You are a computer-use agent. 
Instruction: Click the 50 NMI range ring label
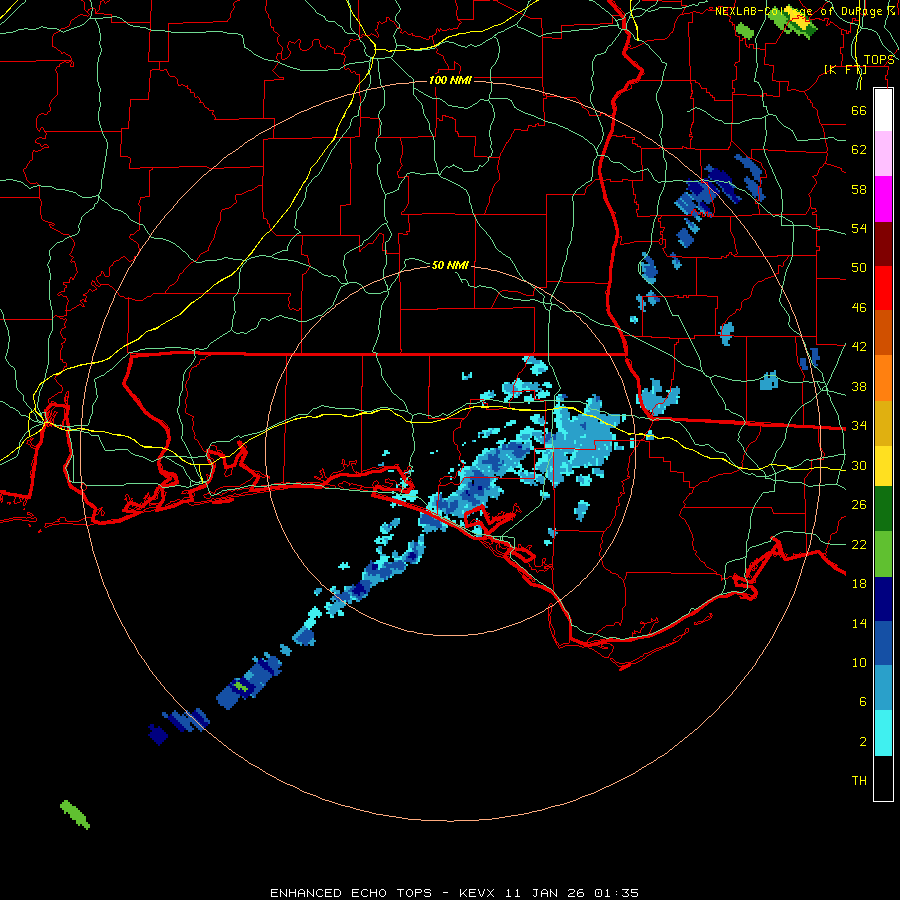[450, 265]
